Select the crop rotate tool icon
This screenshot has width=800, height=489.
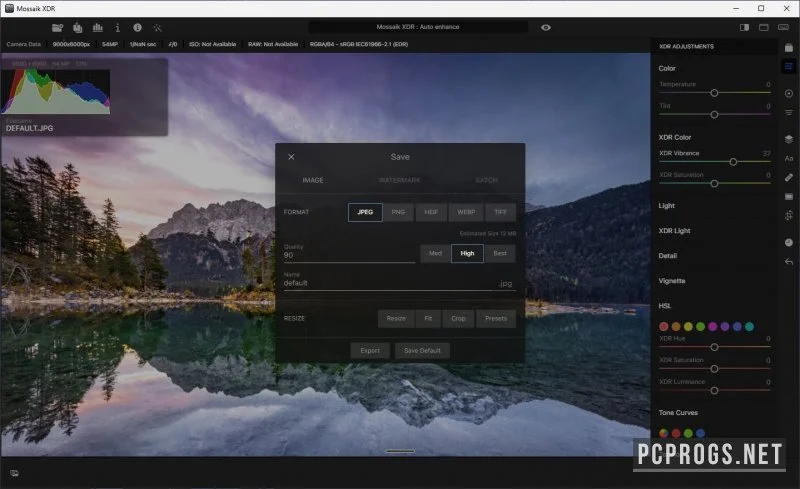789,215
